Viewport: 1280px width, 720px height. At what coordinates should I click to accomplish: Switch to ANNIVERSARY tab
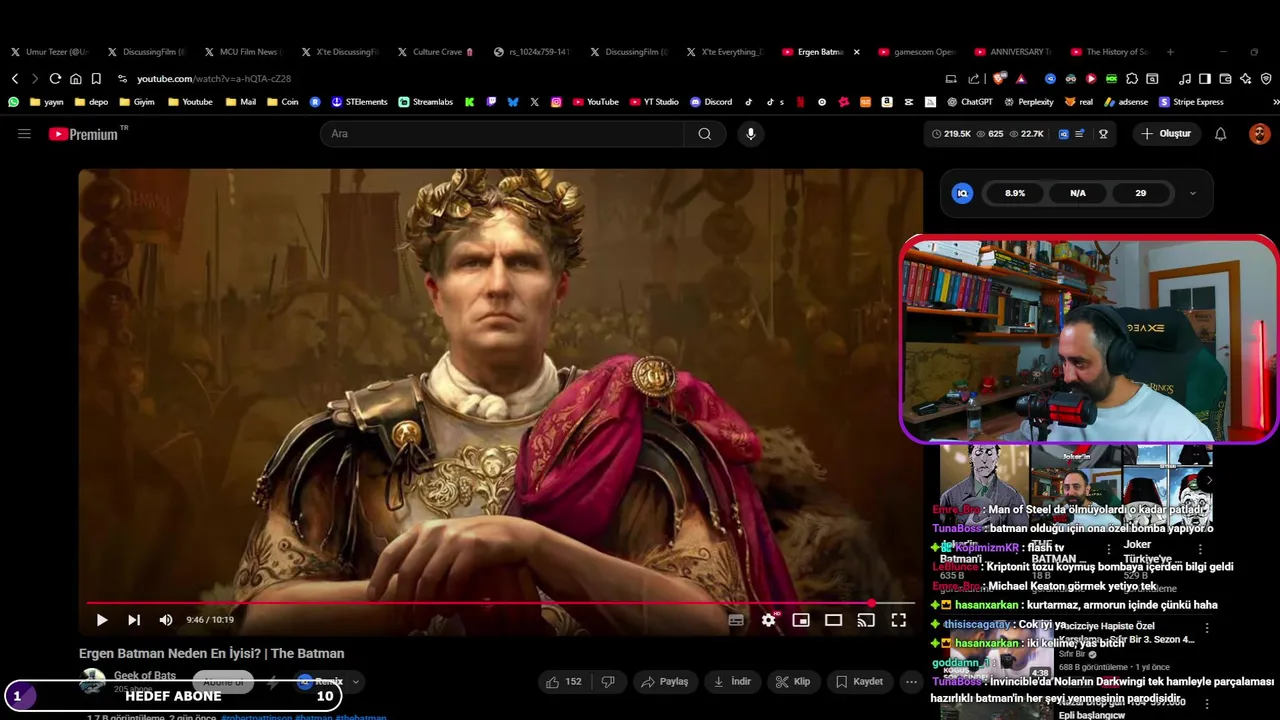point(1012,52)
